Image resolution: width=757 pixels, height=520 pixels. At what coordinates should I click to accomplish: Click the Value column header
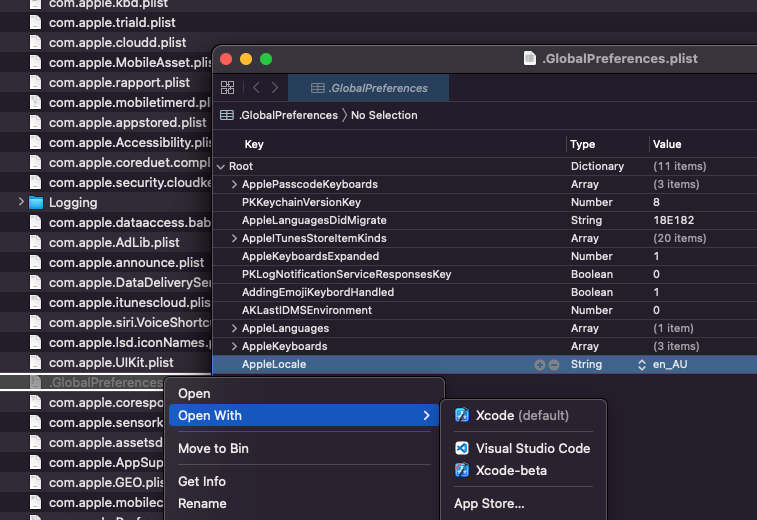point(667,144)
